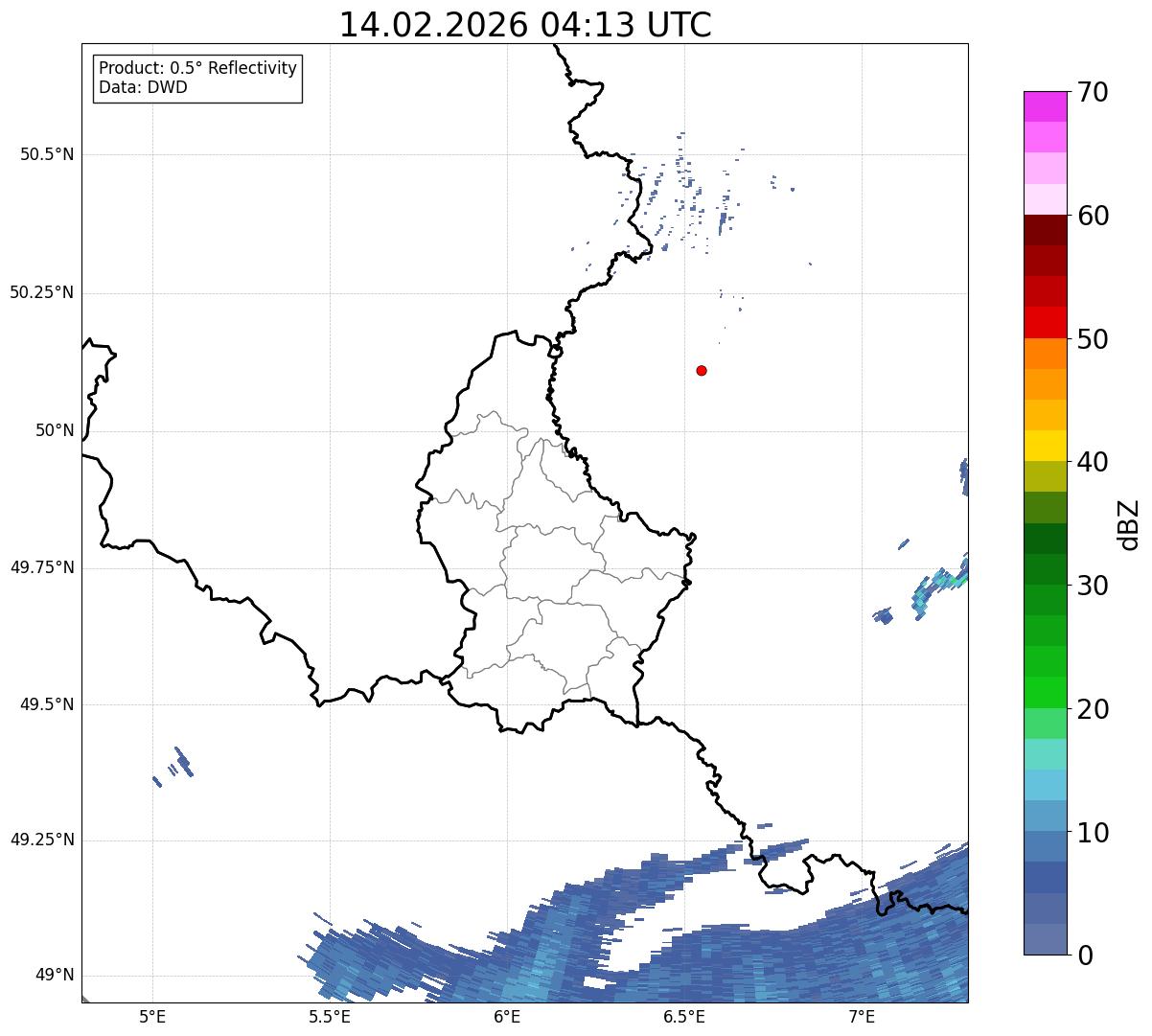This screenshot has height=1036, width=1152.
Task: Click the 6.5°E longitude label
Action: [x=684, y=1016]
